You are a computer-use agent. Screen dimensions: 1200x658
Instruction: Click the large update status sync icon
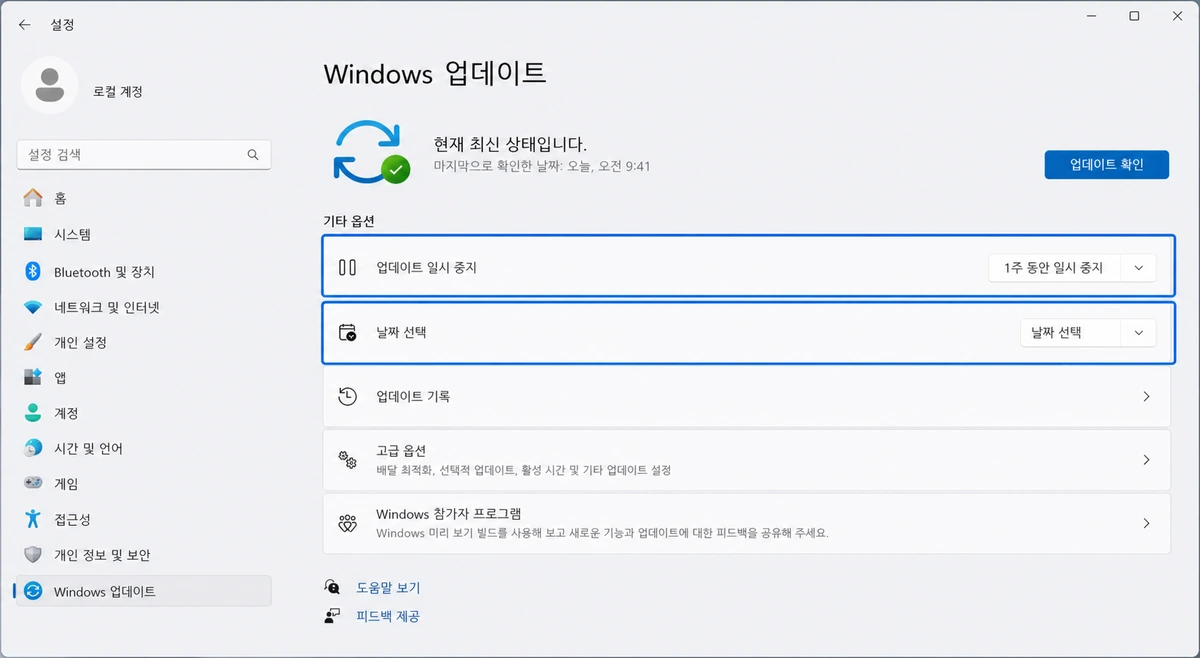(371, 150)
